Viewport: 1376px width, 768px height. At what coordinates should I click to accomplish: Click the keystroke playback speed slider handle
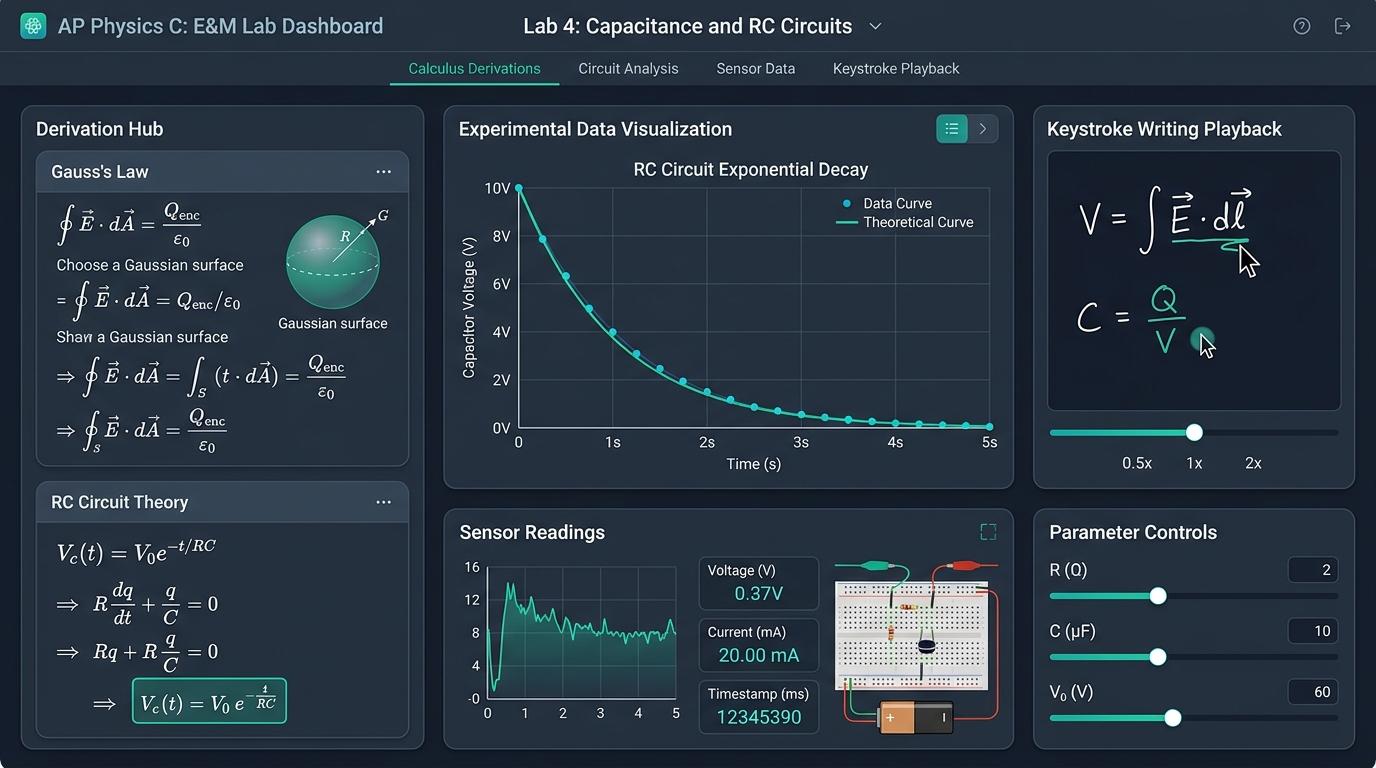1194,433
